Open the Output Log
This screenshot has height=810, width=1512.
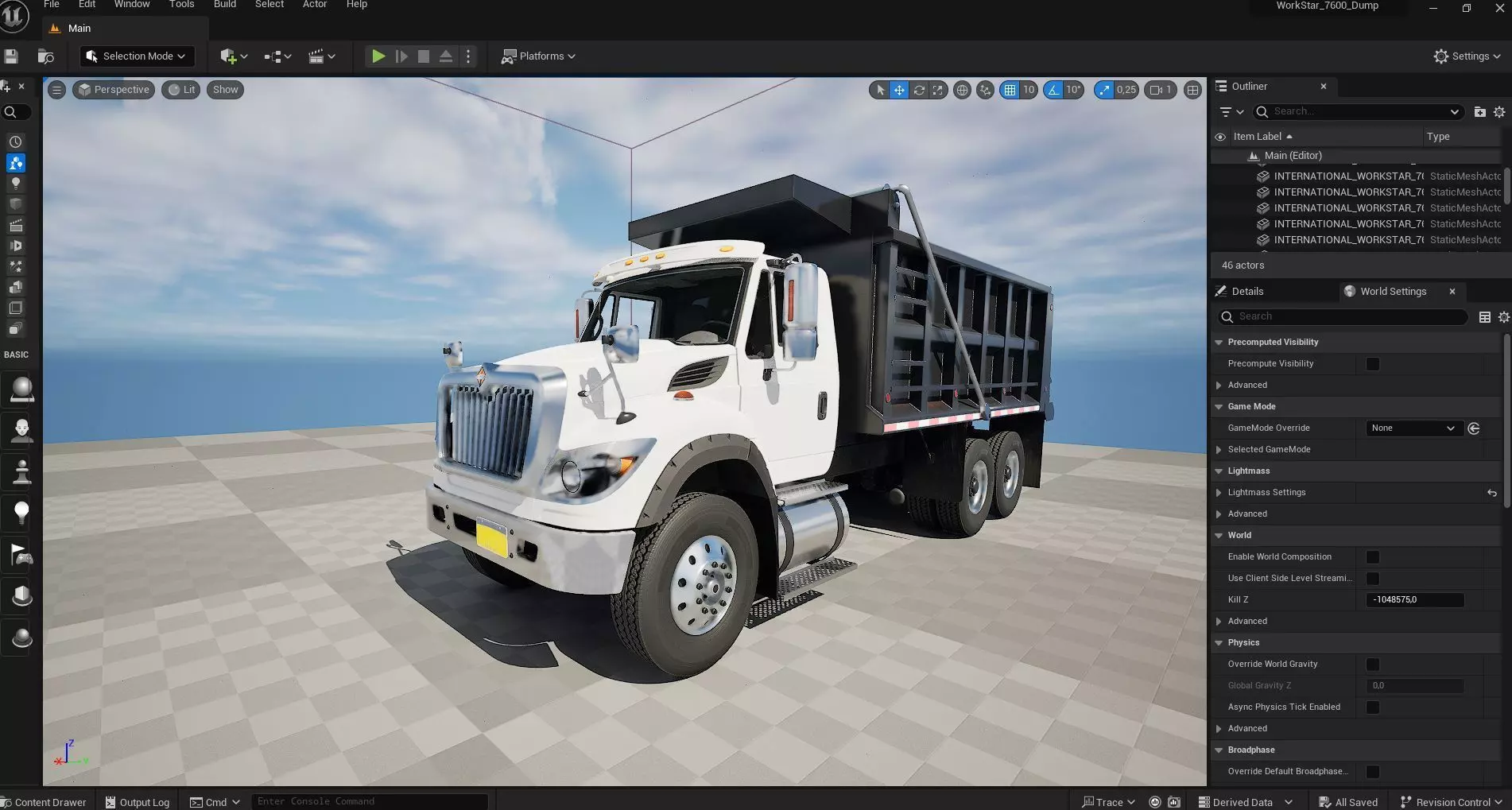(x=138, y=802)
